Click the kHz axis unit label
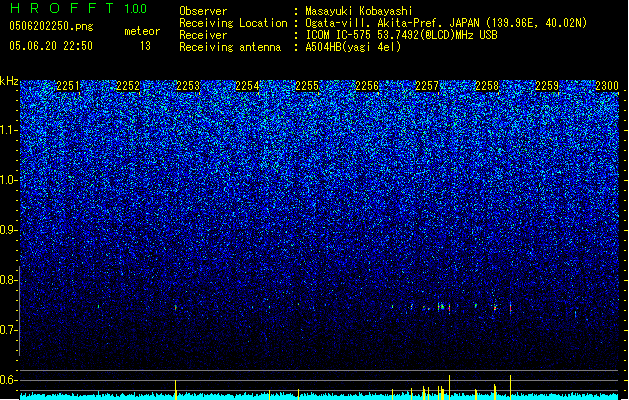629x400 pixels. pyautogui.click(x=9, y=81)
